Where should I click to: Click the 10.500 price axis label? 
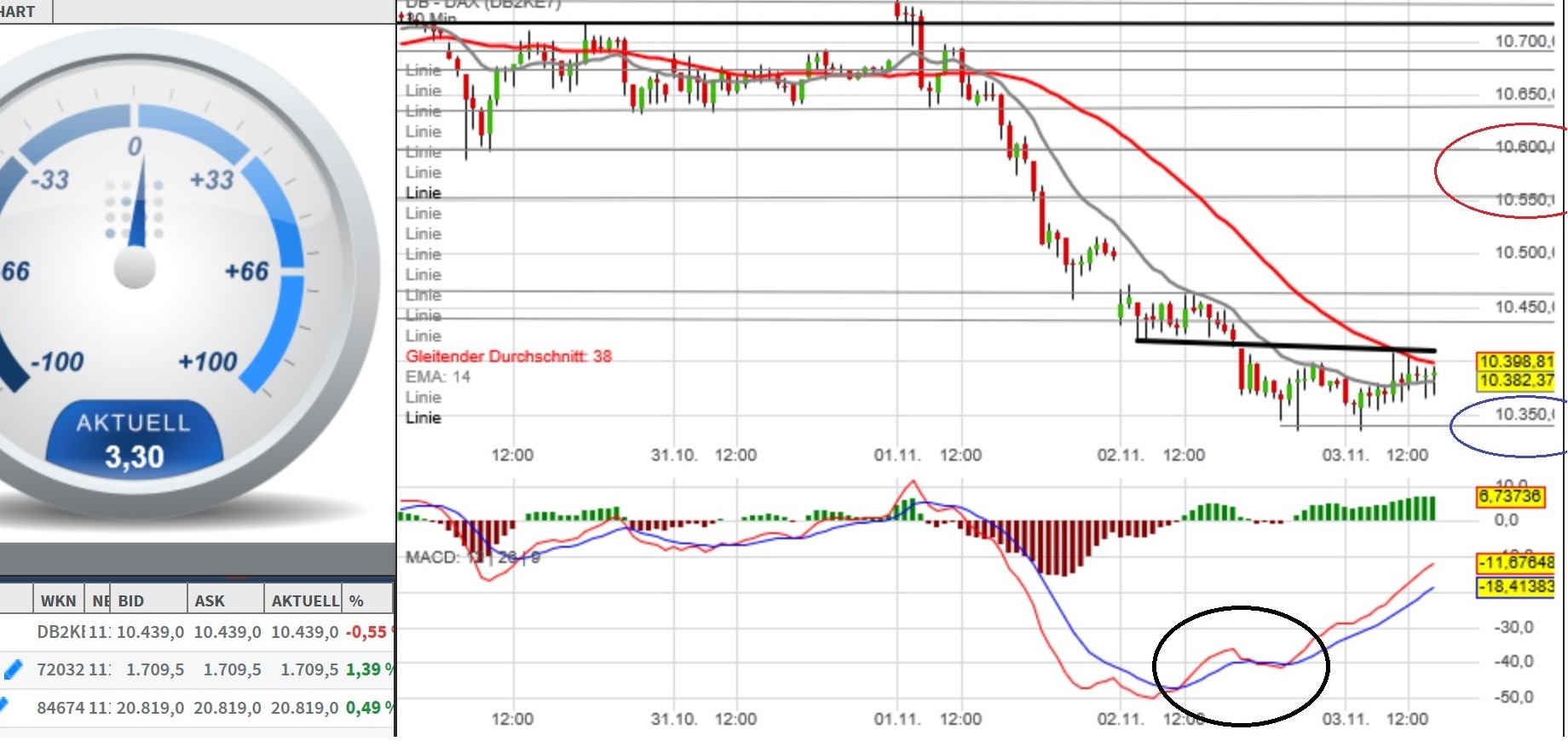click(x=1525, y=252)
